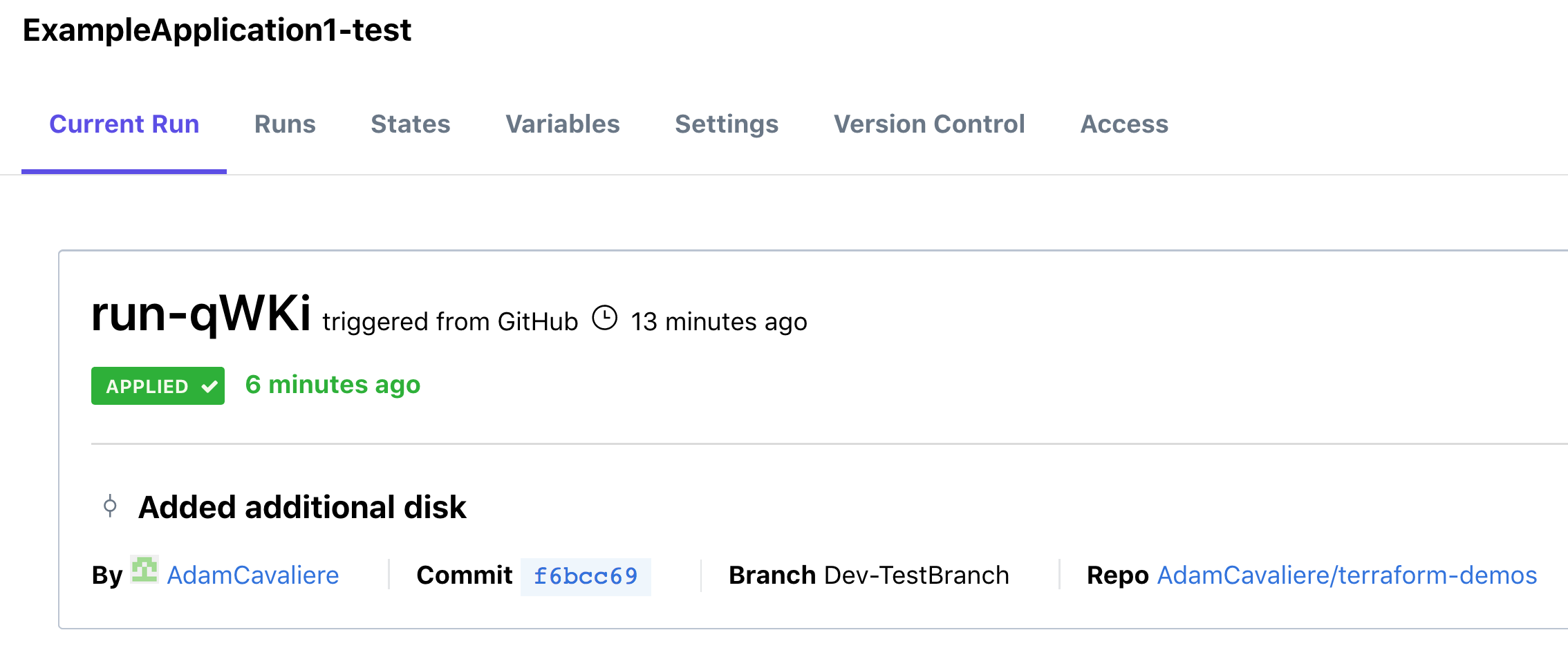Open the AdamCavaliere user profile link
The image size is (1568, 648).
coord(253,575)
